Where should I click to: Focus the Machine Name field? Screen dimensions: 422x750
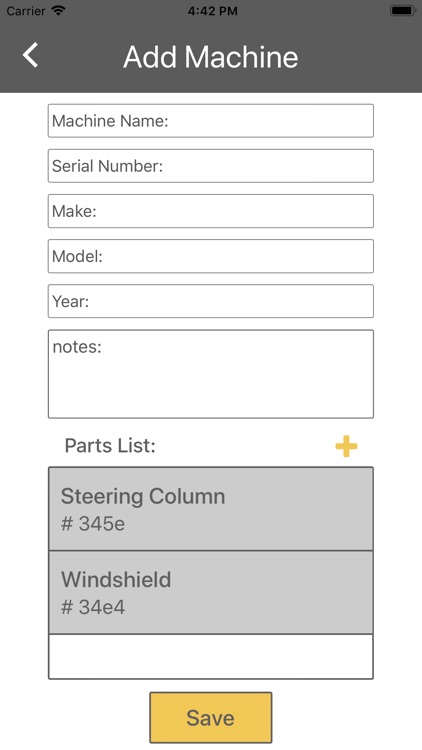click(x=211, y=121)
